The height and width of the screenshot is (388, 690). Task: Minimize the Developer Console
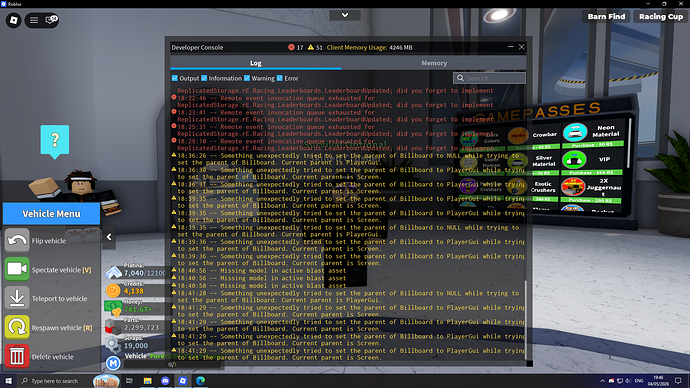click(x=510, y=47)
